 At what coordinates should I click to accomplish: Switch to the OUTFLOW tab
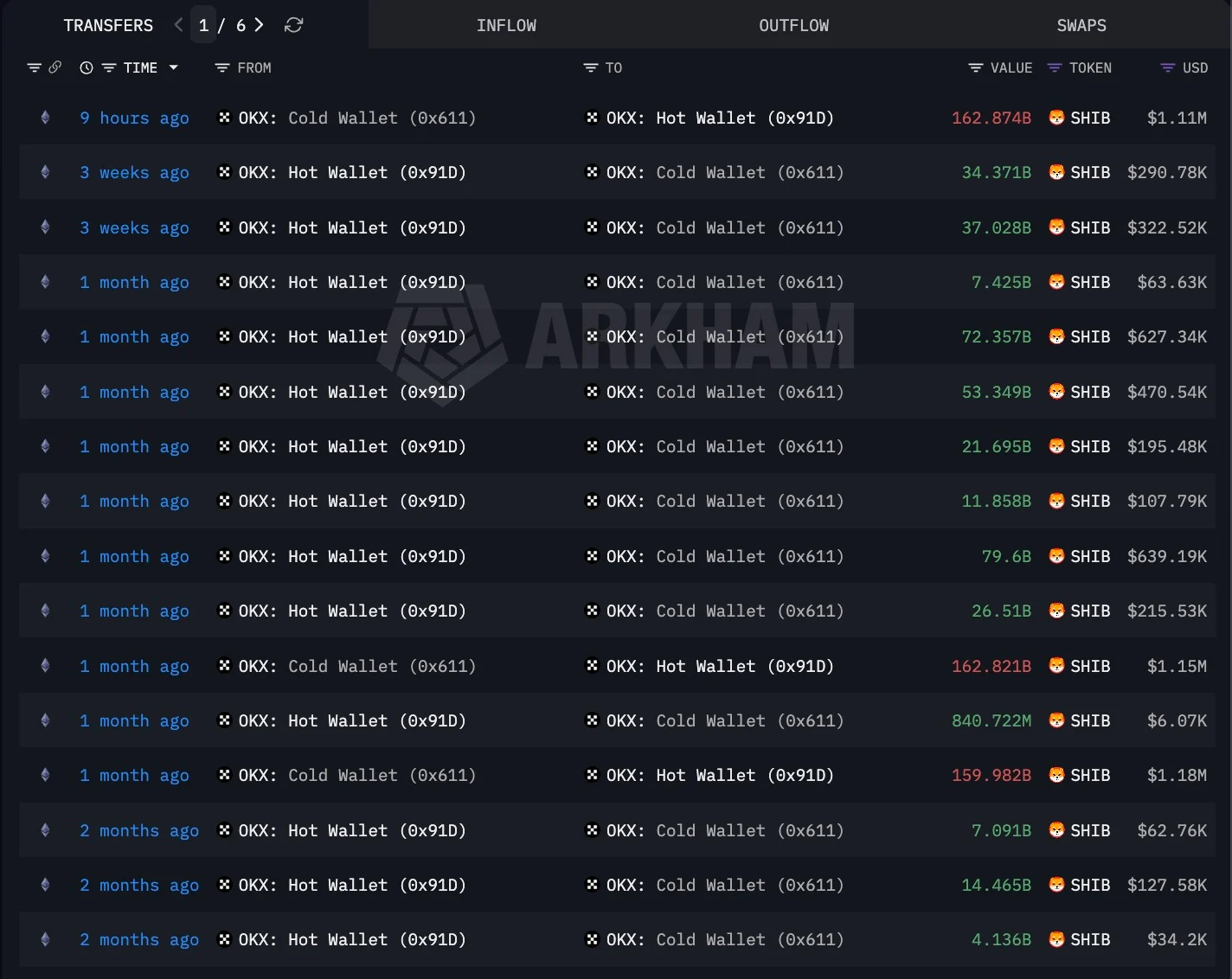793,25
